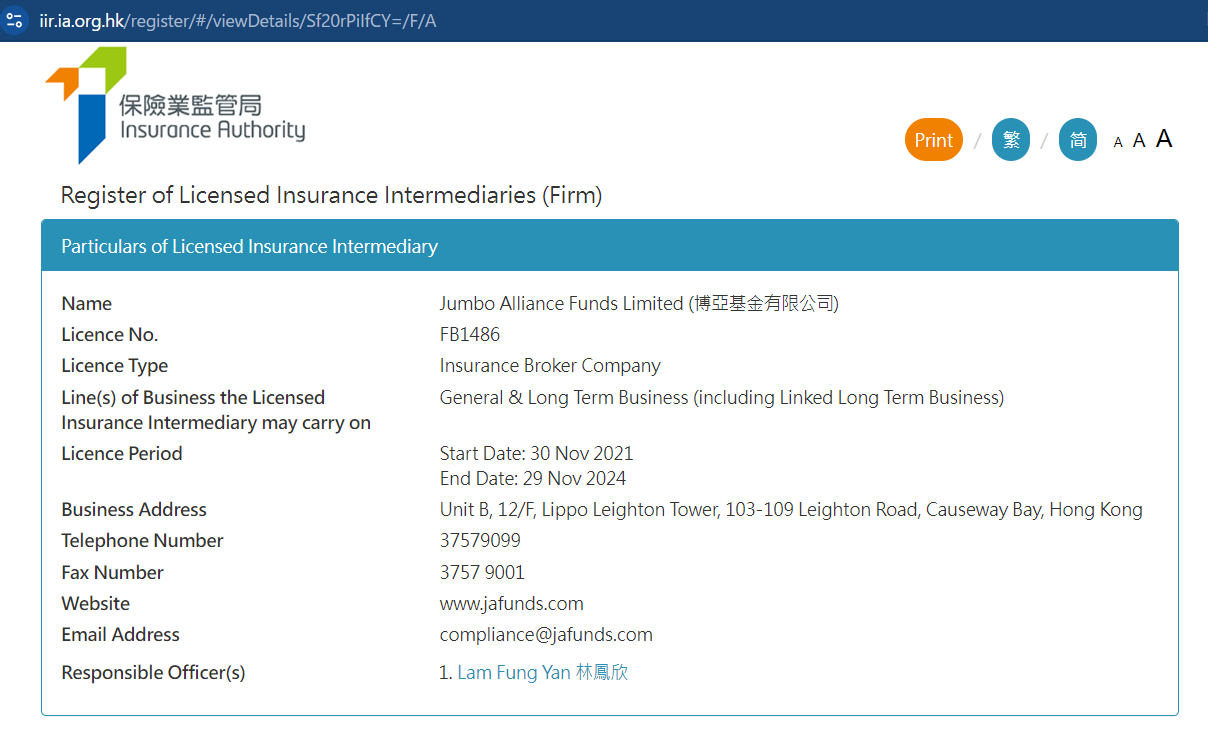The width and height of the screenshot is (1208, 729).
Task: Click the Particulars of Licensed Insurance Intermediary header
Action: click(249, 246)
